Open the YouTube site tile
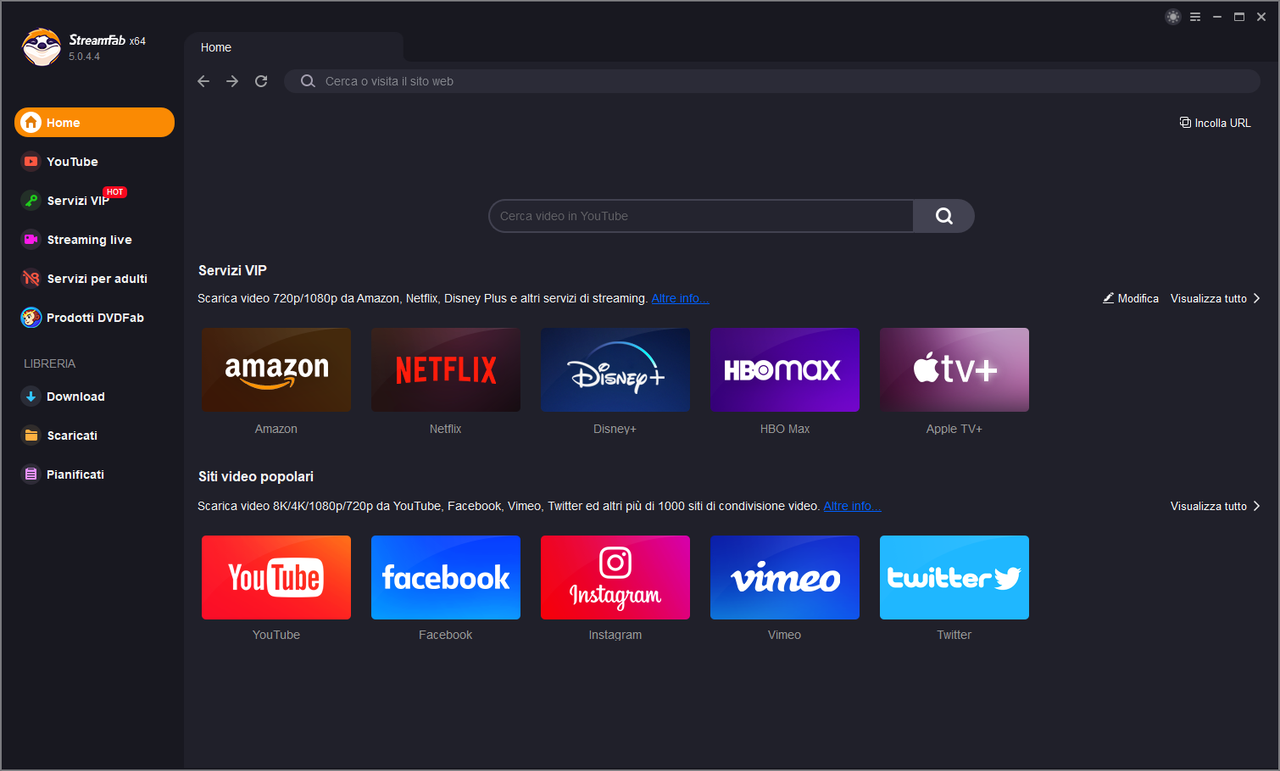The height and width of the screenshot is (771, 1280). (x=276, y=577)
